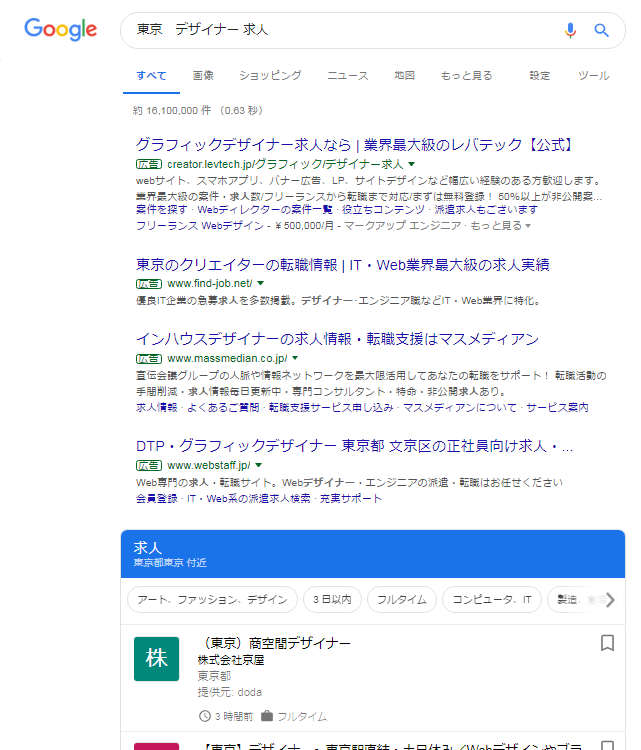This screenshot has height=750, width=641.
Task: Open 役立ちコンテンツ sitelink
Action: point(383,210)
